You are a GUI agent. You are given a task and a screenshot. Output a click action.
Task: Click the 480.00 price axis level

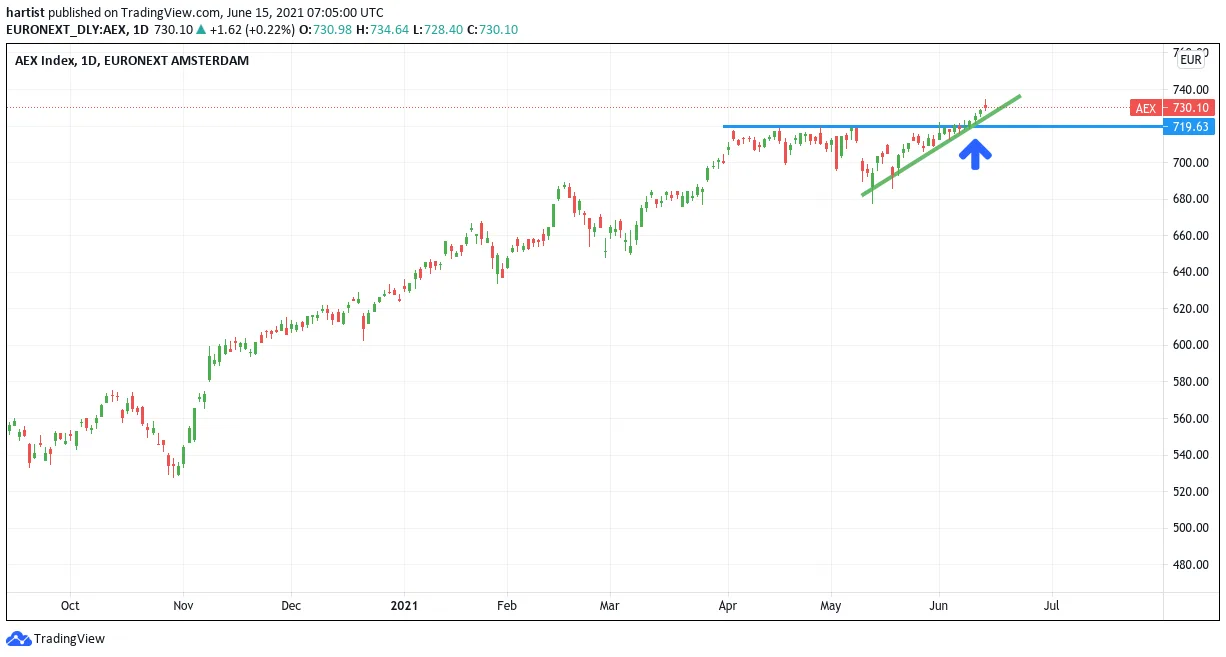[x=1190, y=565]
